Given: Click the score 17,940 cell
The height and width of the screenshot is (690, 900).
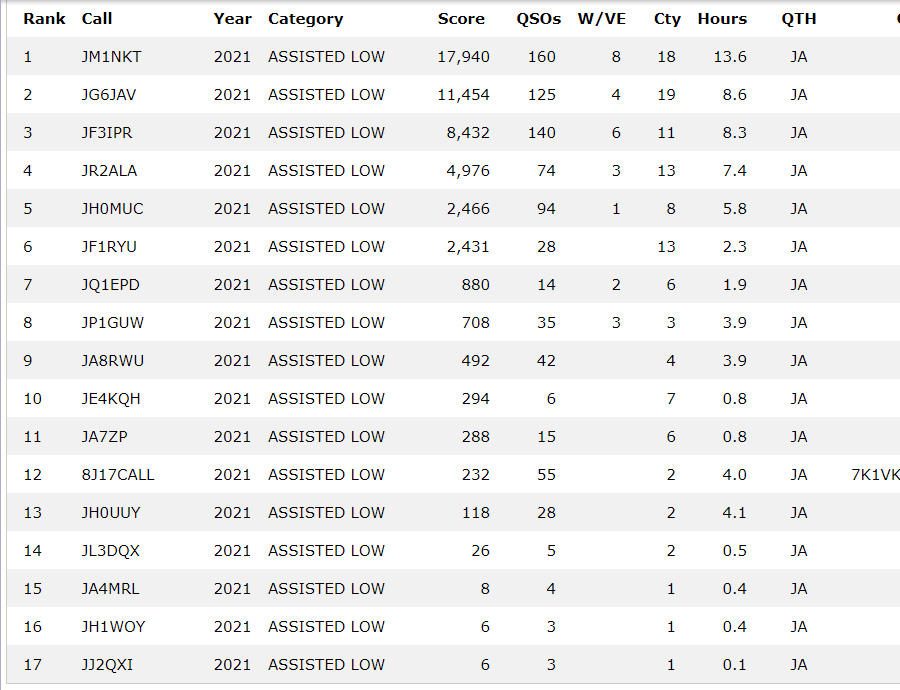Looking at the screenshot, I should [x=463, y=57].
